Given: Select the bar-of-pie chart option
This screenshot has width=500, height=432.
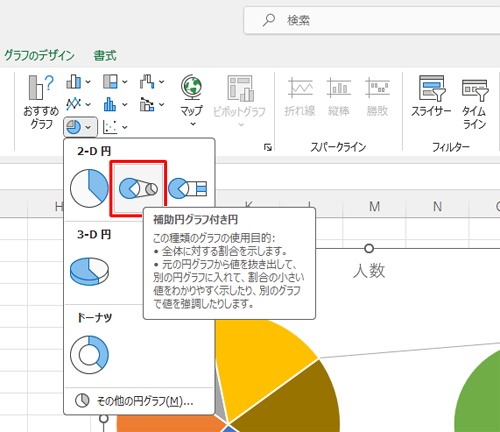Looking at the screenshot, I should click(188, 188).
